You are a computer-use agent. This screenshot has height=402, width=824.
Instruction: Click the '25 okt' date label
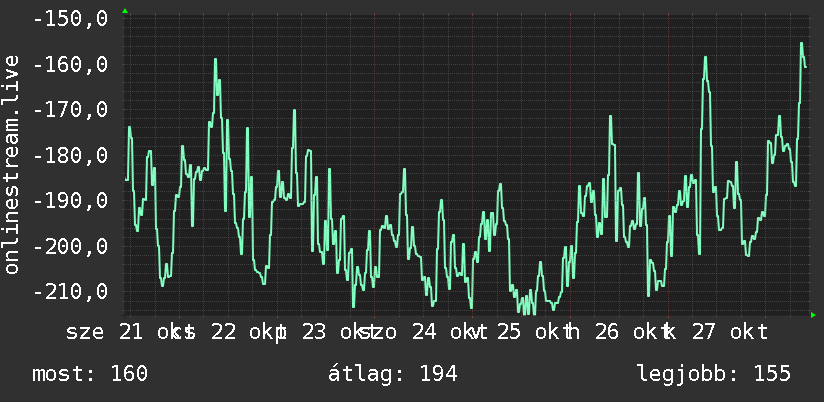(531, 332)
